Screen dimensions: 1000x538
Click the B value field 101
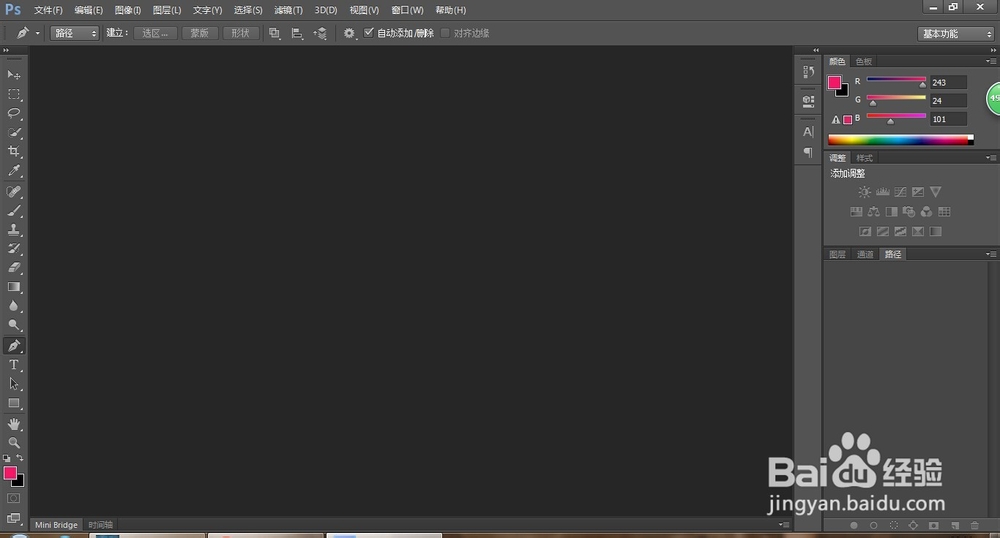[x=948, y=119]
